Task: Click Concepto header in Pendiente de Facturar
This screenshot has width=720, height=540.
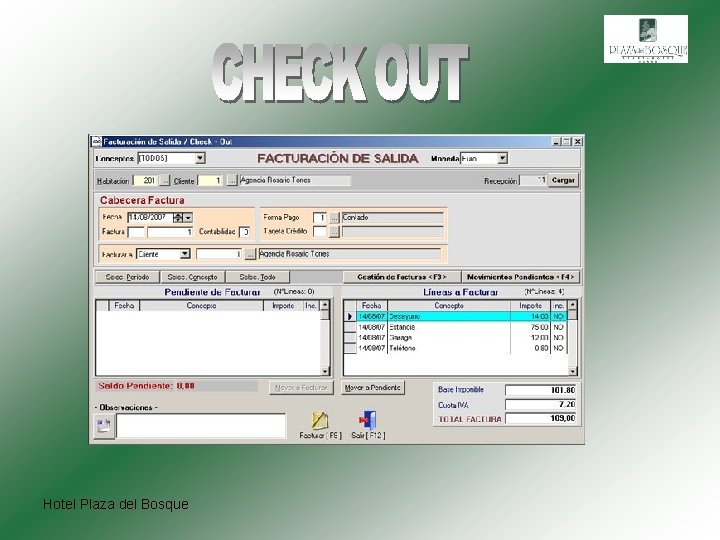Action: click(x=201, y=305)
